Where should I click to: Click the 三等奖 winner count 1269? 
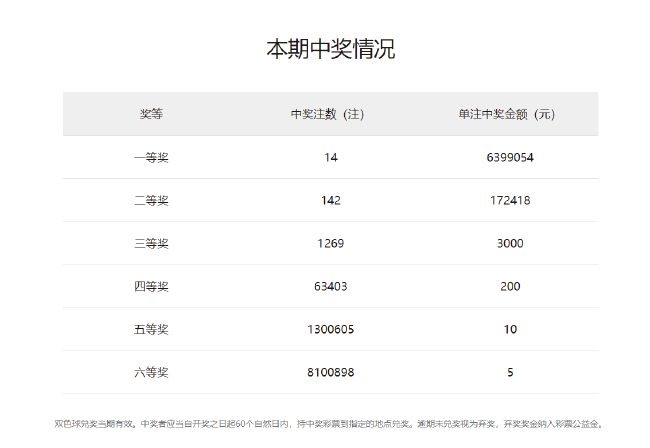[x=331, y=244]
